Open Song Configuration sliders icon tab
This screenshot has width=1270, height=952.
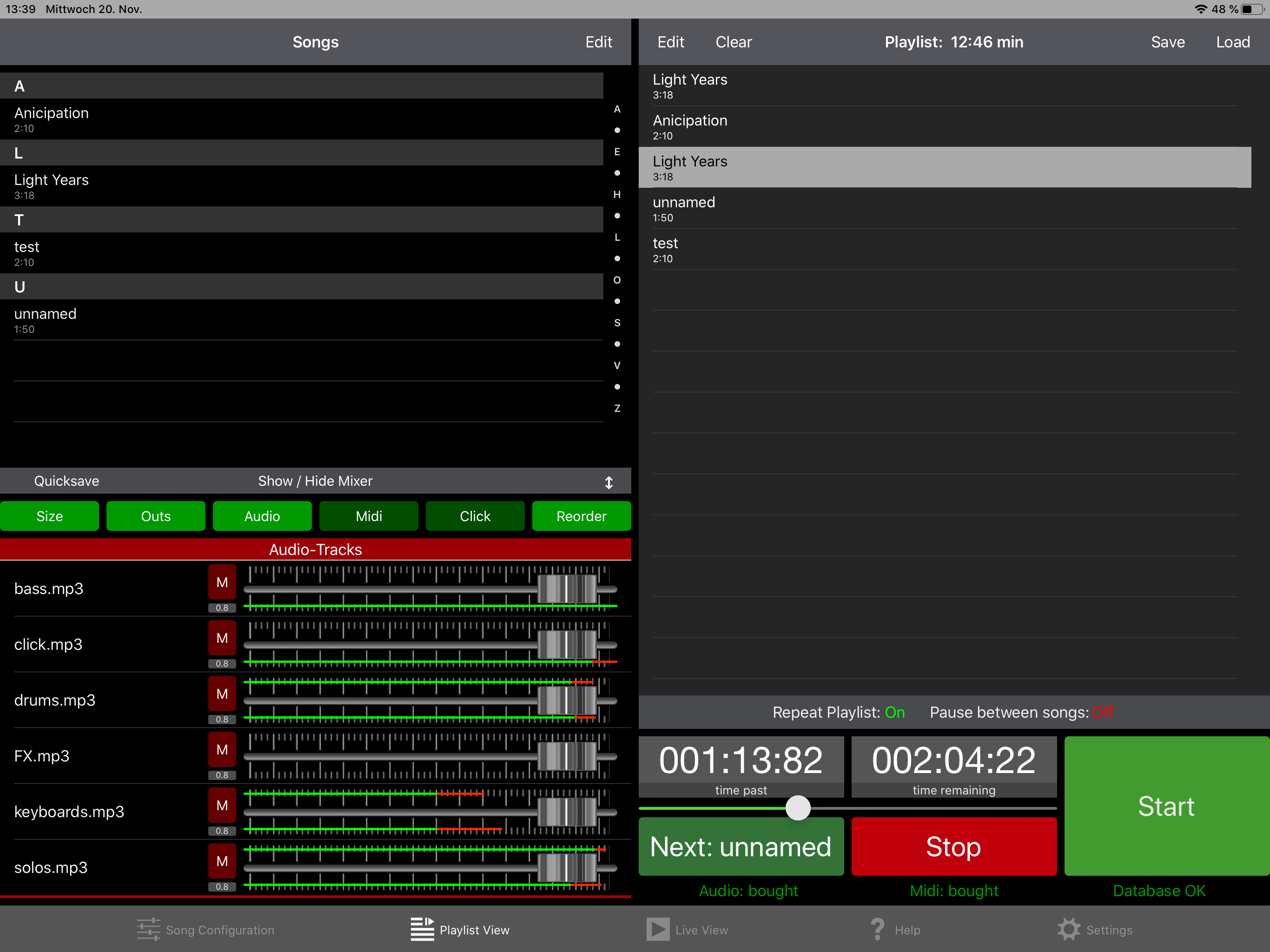[149, 929]
